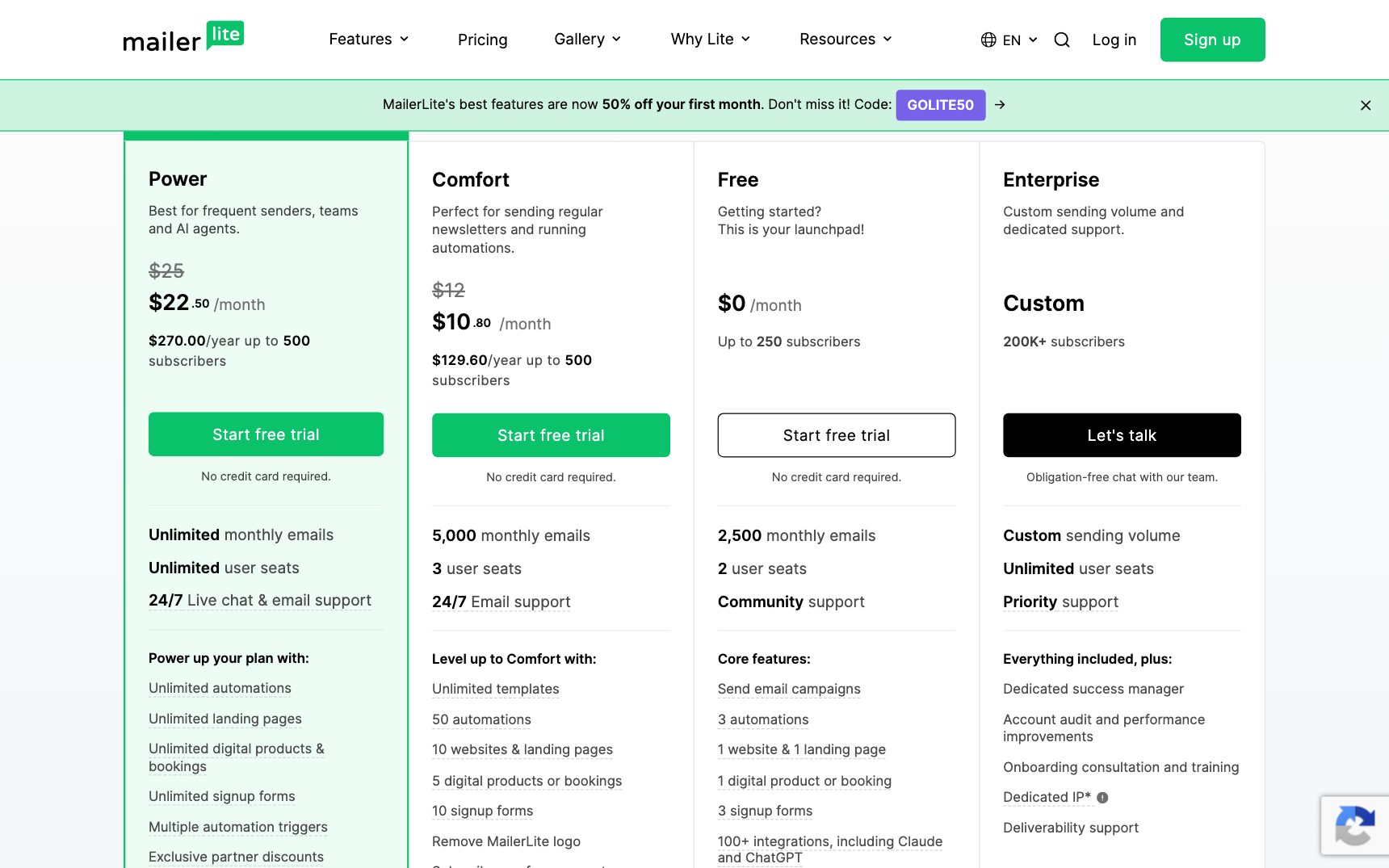Click 50 automations in Comfort plan
The width and height of the screenshot is (1389, 868).
[481, 719]
